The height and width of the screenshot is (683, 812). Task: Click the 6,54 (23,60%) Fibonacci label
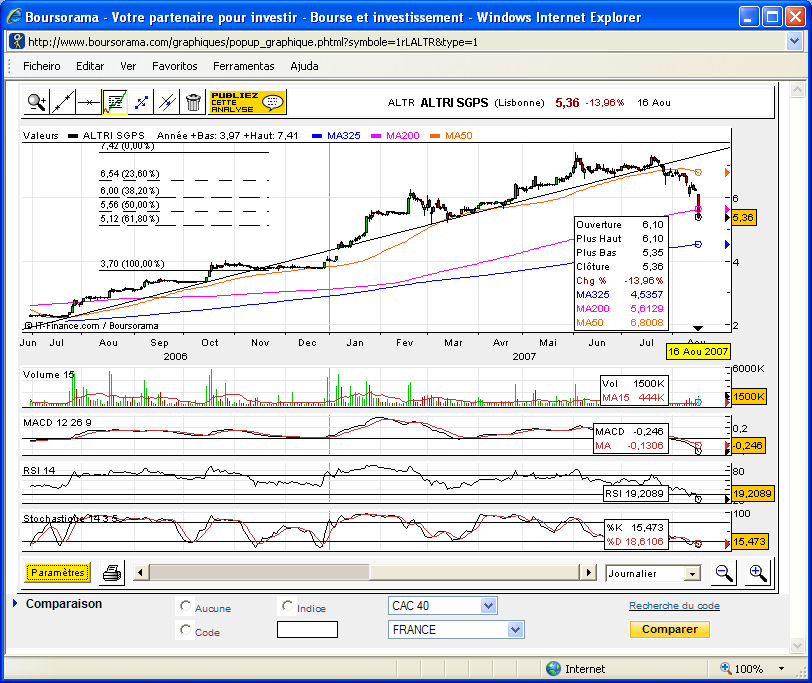pyautogui.click(x=129, y=174)
